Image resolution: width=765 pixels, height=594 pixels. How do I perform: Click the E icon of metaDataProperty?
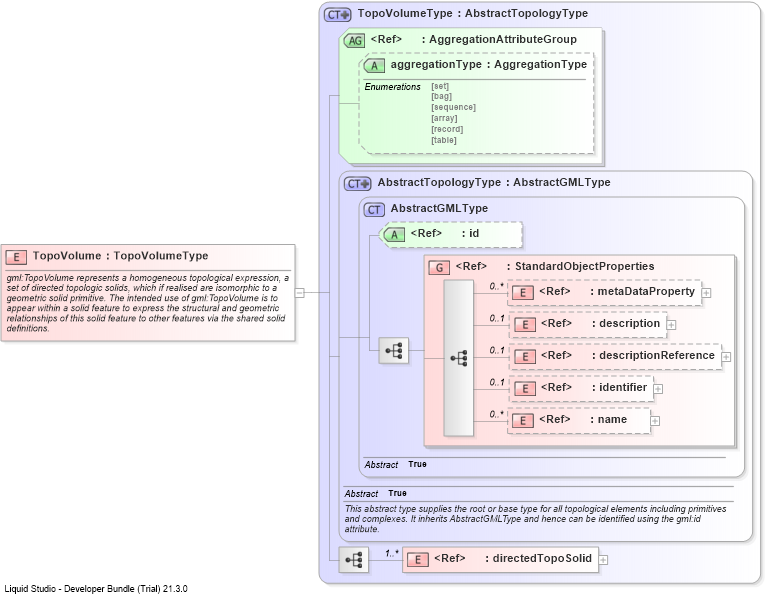523,293
